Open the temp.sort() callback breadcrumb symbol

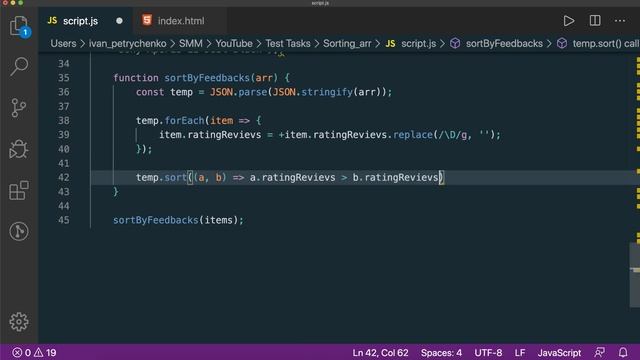(x=598, y=44)
